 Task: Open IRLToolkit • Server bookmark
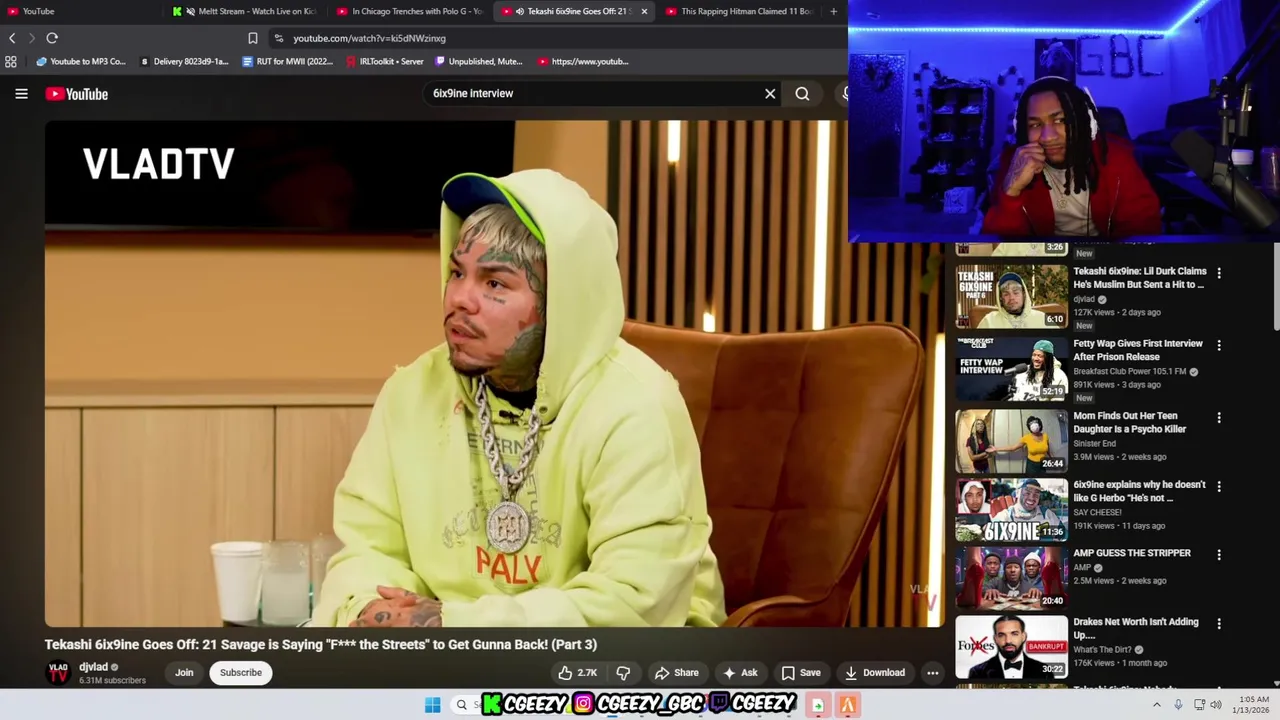(385, 61)
